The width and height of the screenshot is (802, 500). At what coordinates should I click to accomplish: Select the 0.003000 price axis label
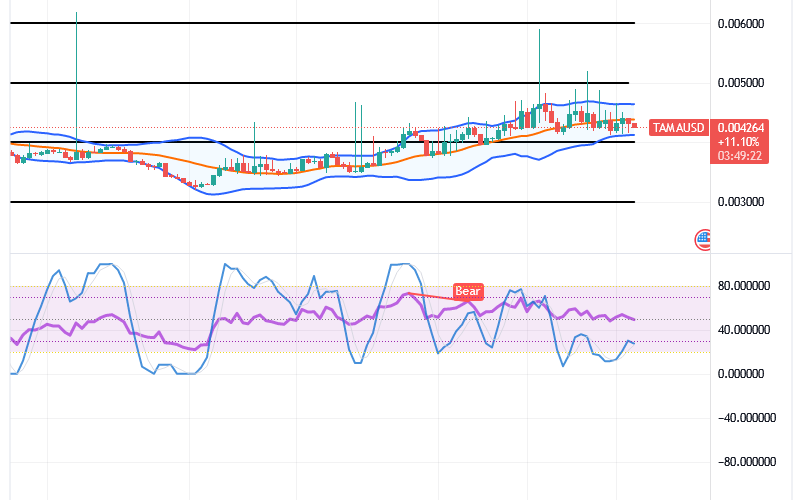tap(741, 202)
